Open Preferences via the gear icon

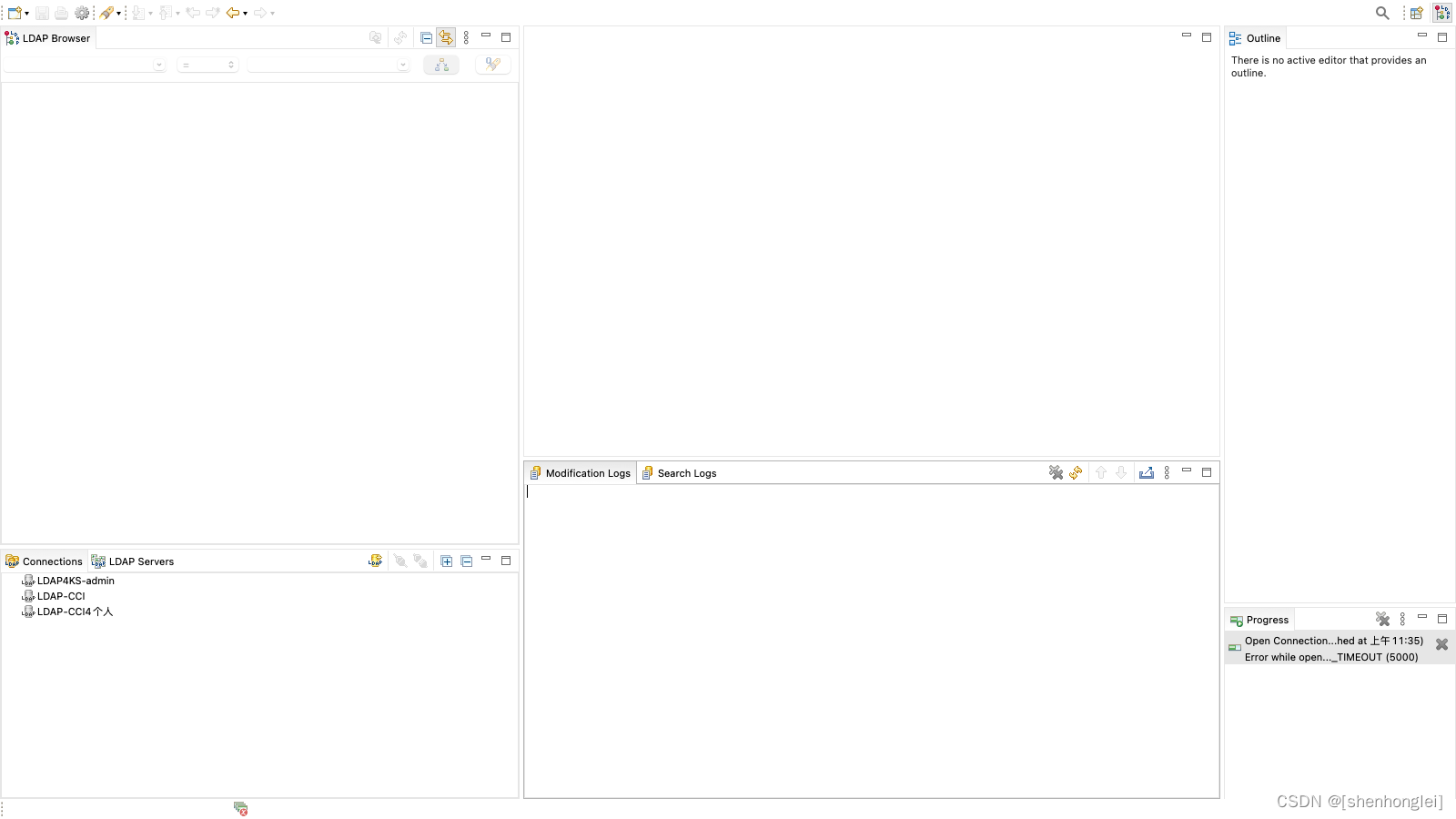pyautogui.click(x=82, y=13)
